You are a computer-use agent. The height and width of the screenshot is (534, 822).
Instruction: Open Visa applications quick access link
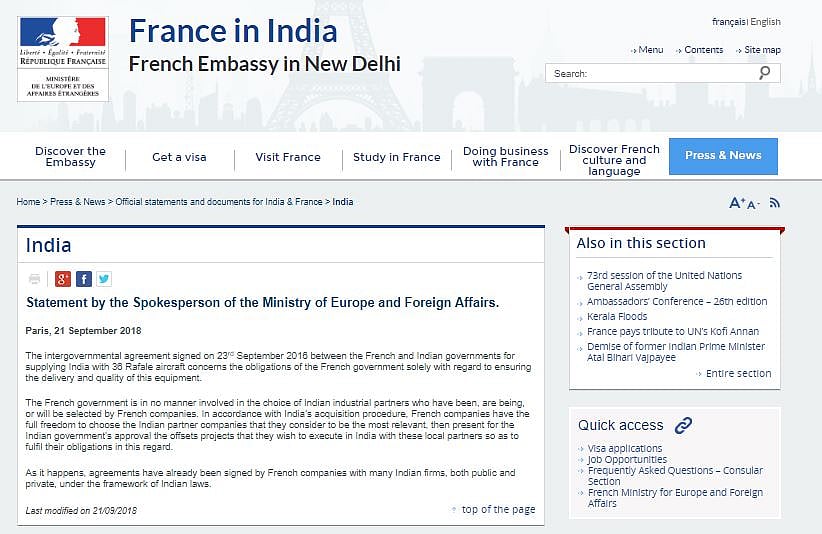[625, 449]
